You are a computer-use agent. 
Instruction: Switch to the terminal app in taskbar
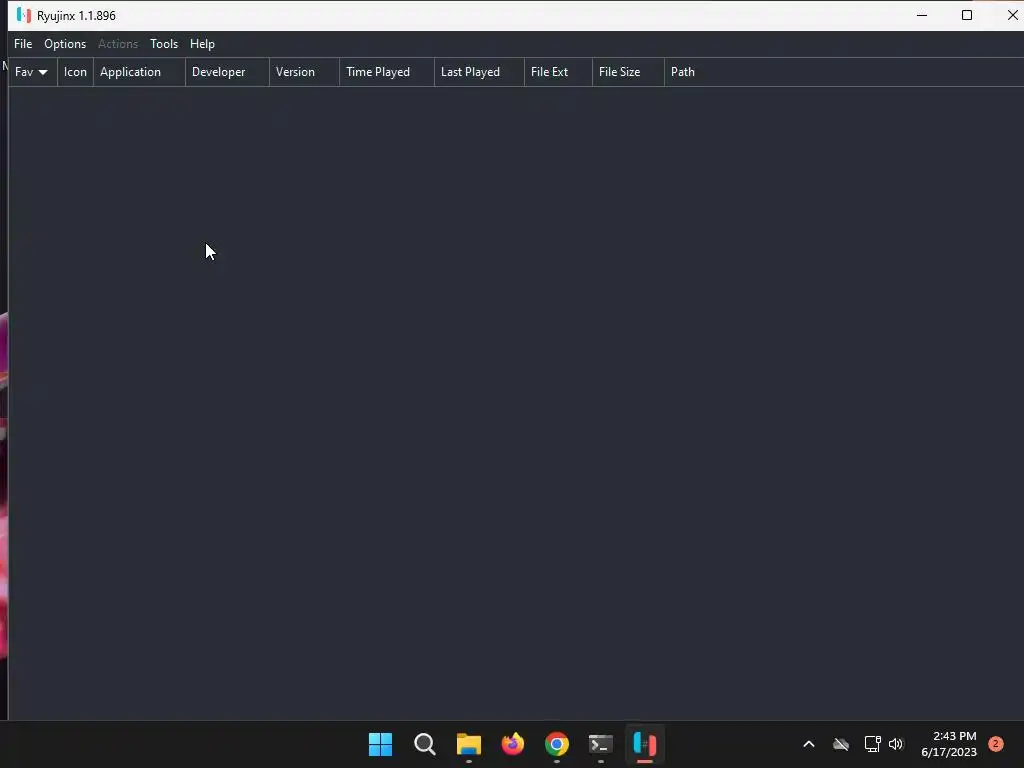pos(601,744)
